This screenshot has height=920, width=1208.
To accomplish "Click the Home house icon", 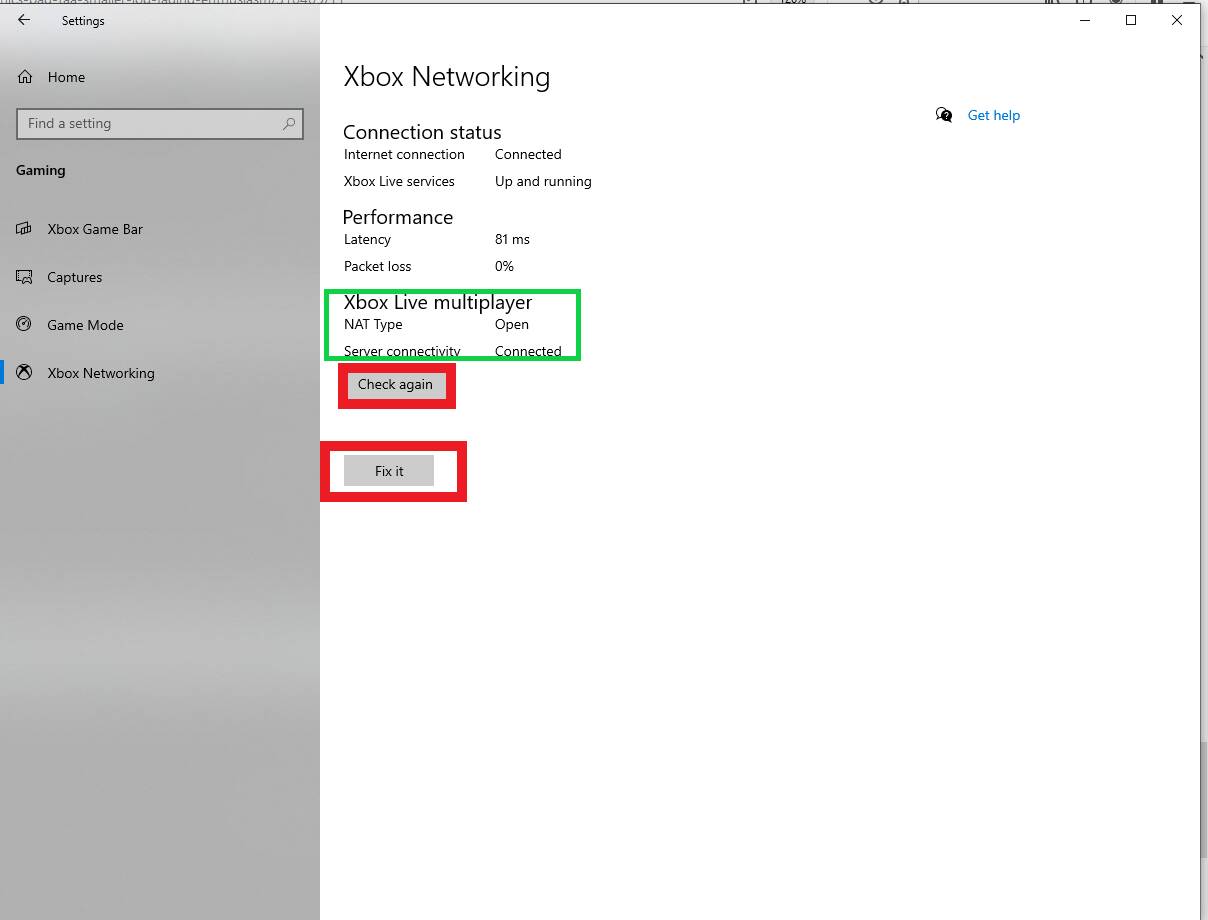I will 25,77.
